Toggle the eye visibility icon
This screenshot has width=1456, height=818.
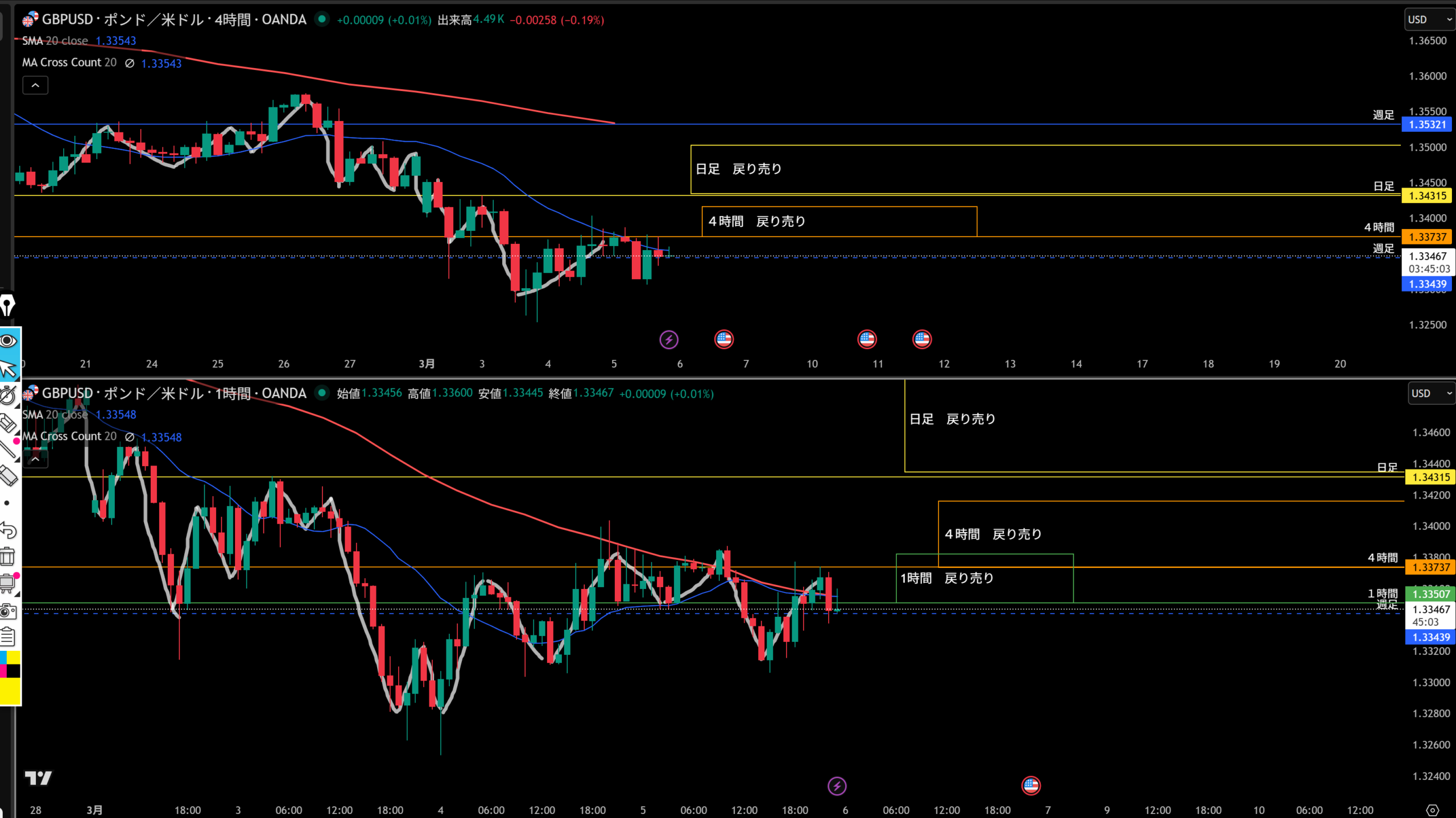pos(8,341)
